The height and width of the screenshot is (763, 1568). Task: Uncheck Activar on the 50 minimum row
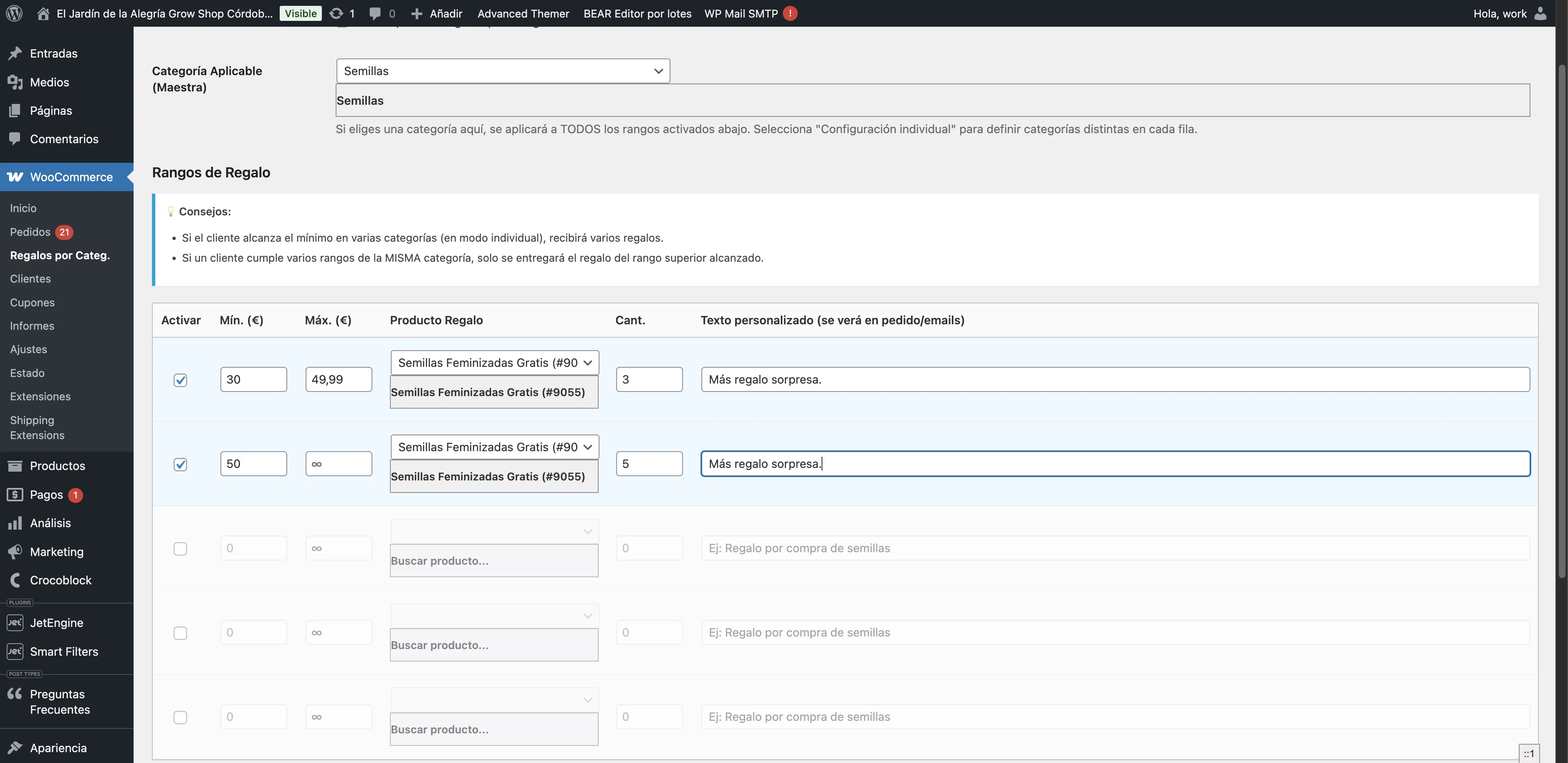tap(180, 464)
